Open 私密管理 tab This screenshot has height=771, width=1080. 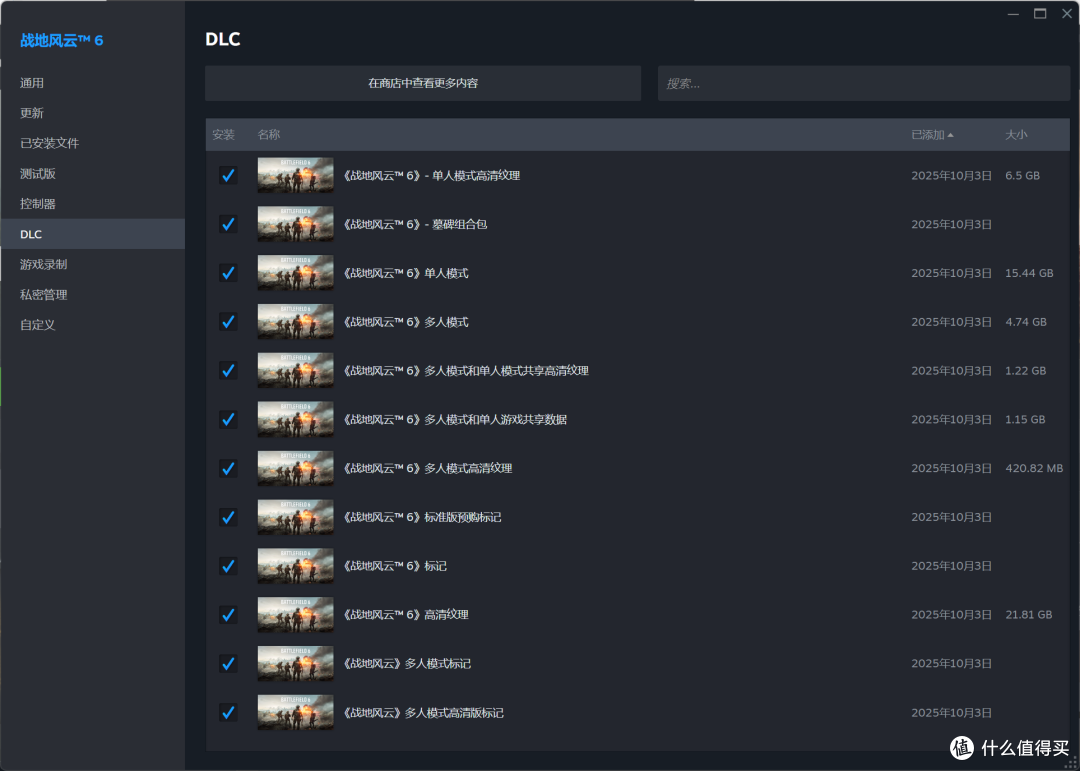tap(92, 295)
